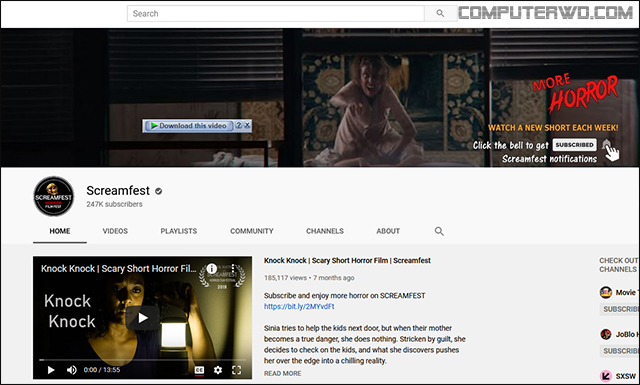Click the Movie channel avatar
The width and height of the screenshot is (640, 385).
[606, 292]
